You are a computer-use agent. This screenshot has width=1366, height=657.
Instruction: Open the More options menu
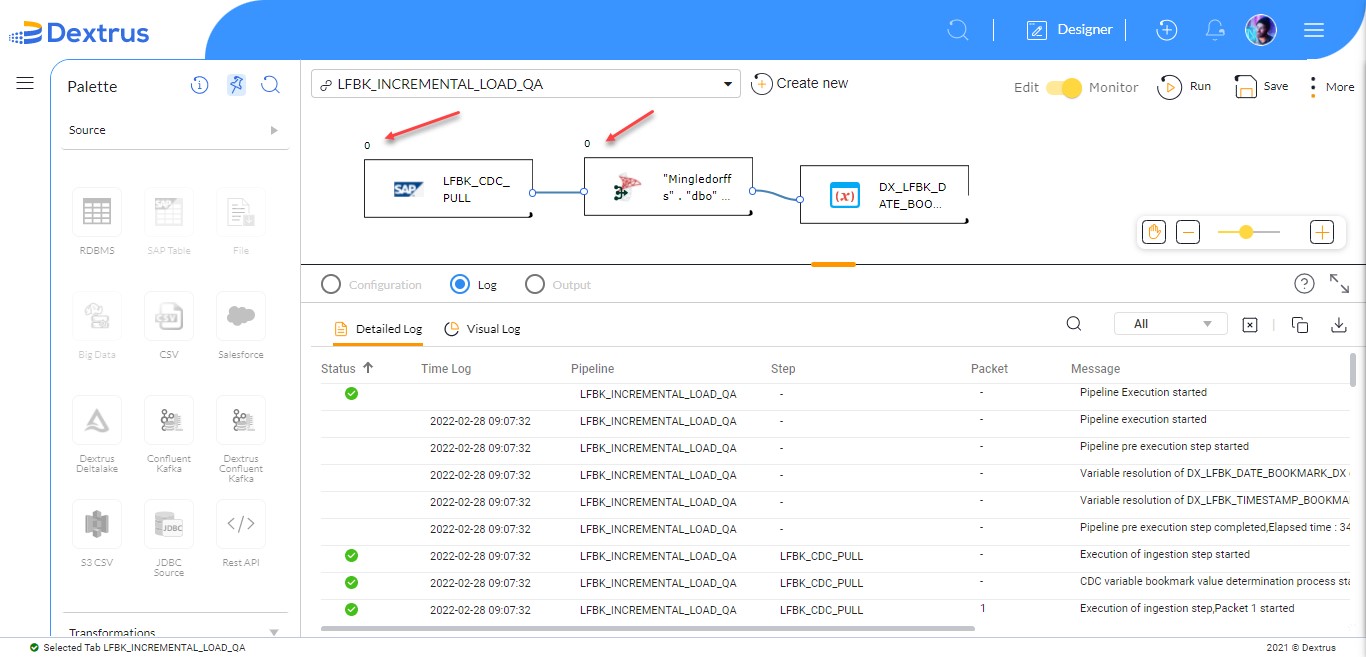(1332, 87)
